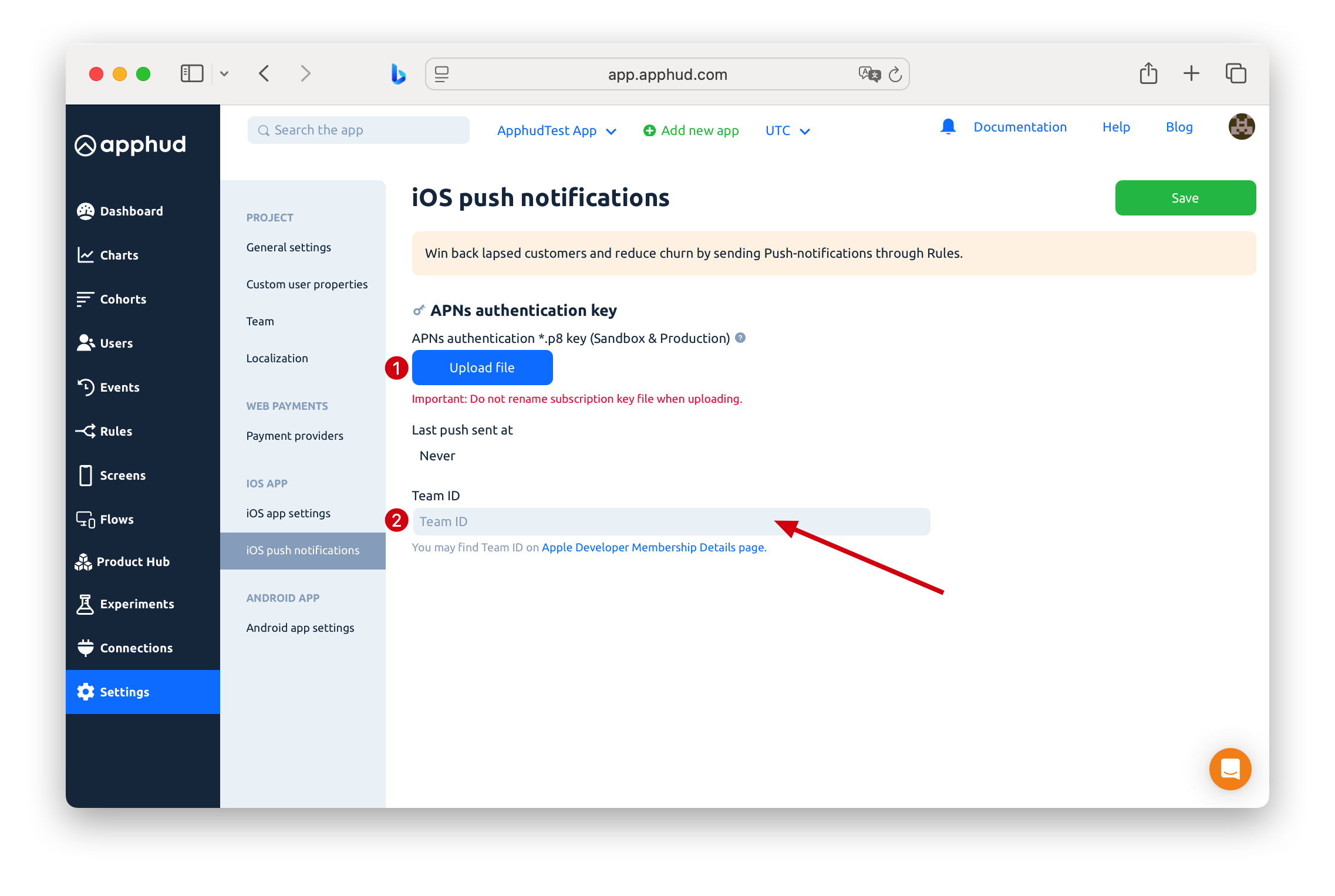Click the notification bell icon
1335x896 pixels.
coord(947,126)
